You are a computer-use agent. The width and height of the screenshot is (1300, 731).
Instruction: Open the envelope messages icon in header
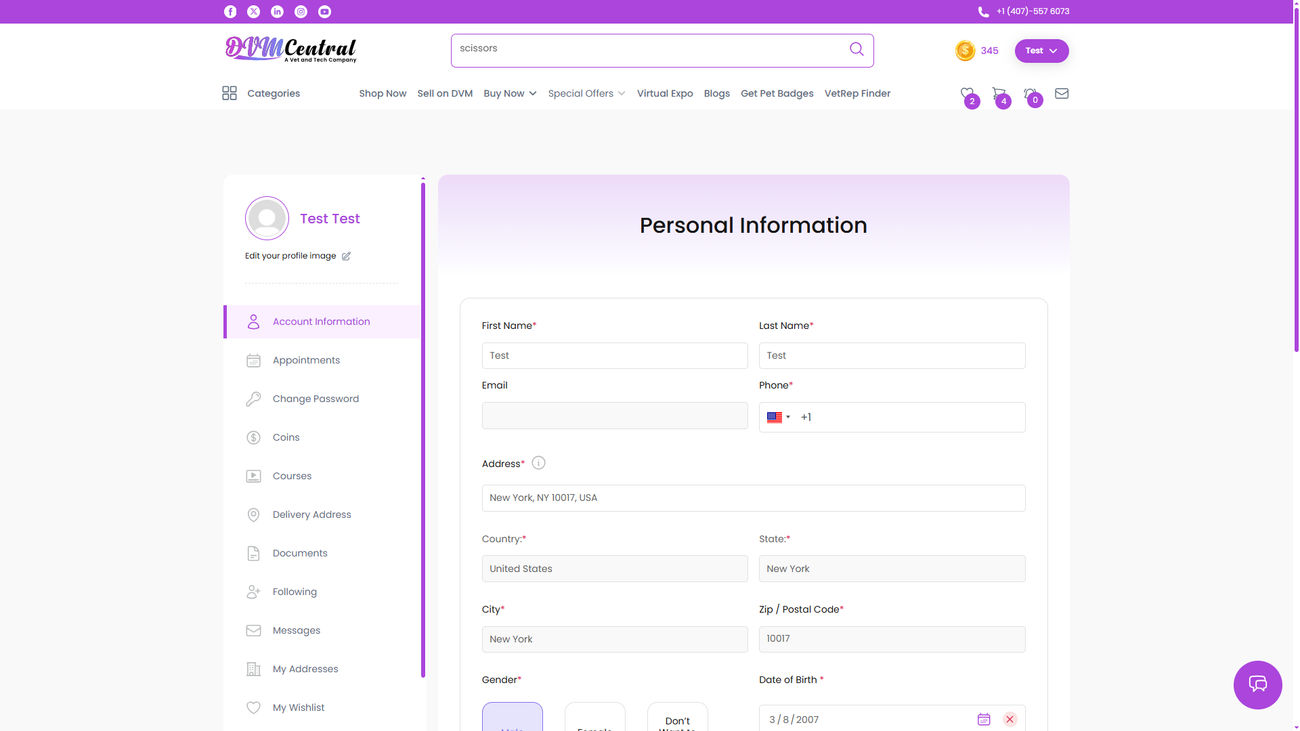click(1062, 94)
